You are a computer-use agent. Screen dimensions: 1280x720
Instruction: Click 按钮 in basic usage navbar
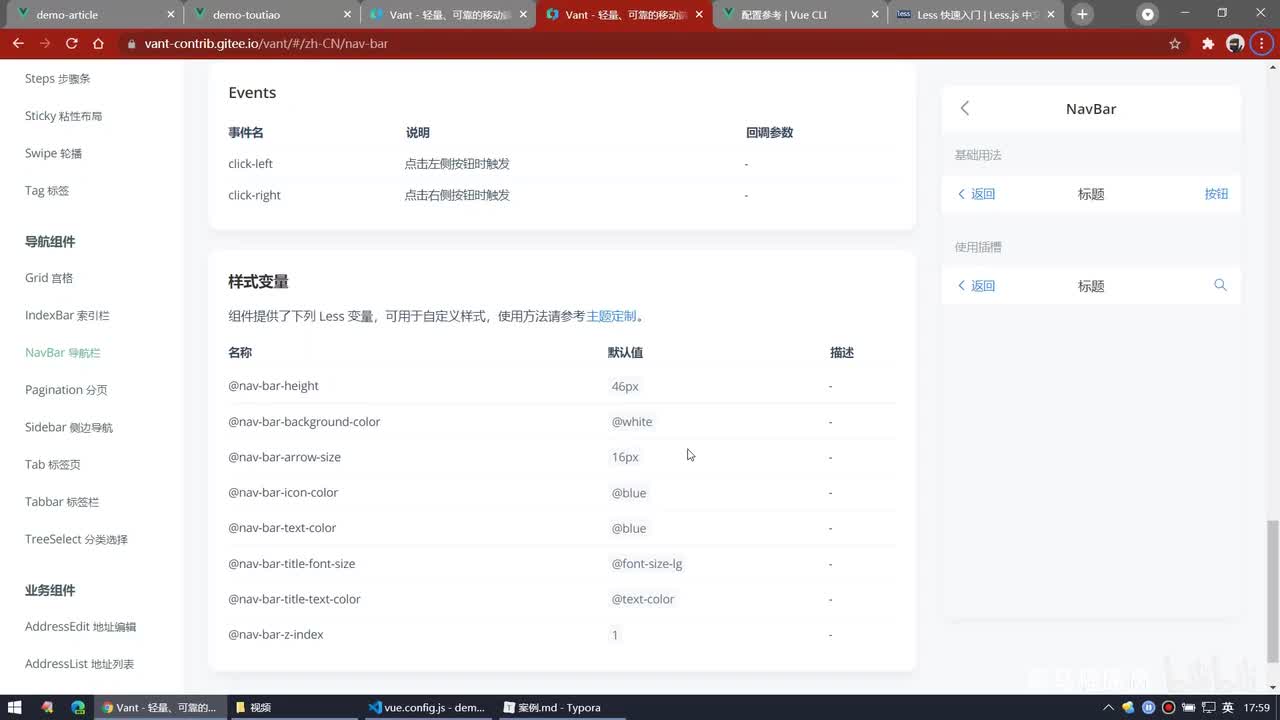1216,194
